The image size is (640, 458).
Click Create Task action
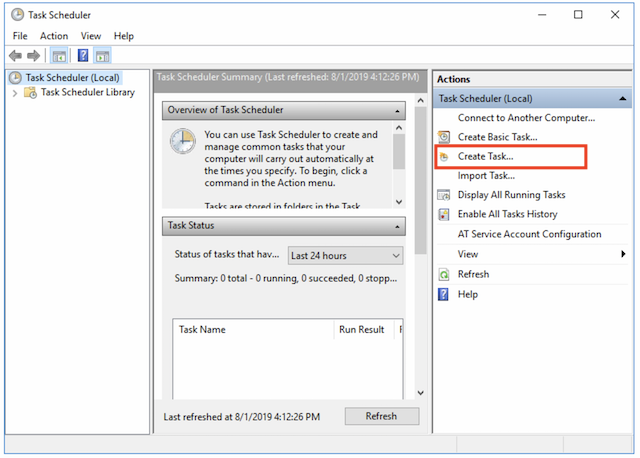pyautogui.click(x=485, y=156)
